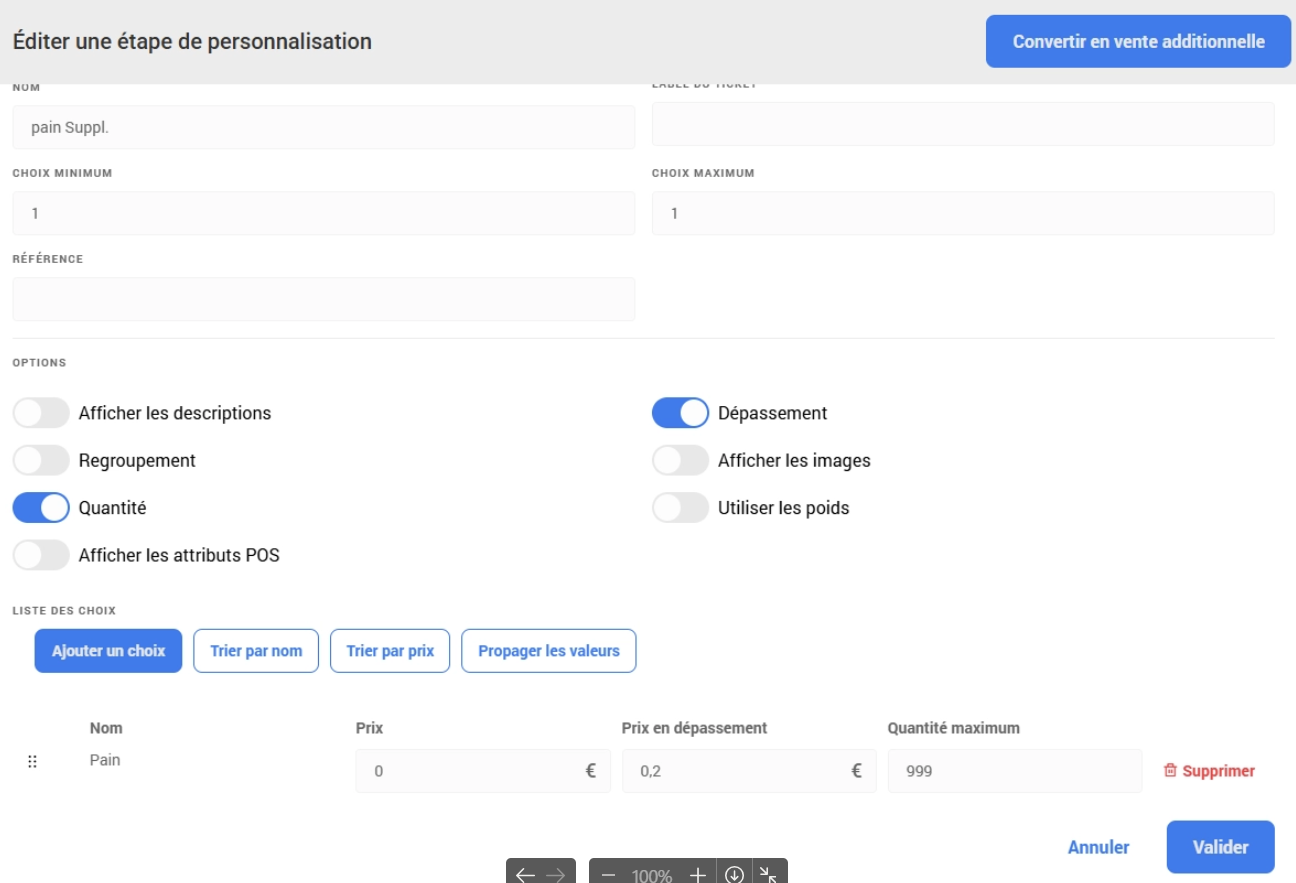Toggle Afficher les descriptions switch

pos(41,413)
